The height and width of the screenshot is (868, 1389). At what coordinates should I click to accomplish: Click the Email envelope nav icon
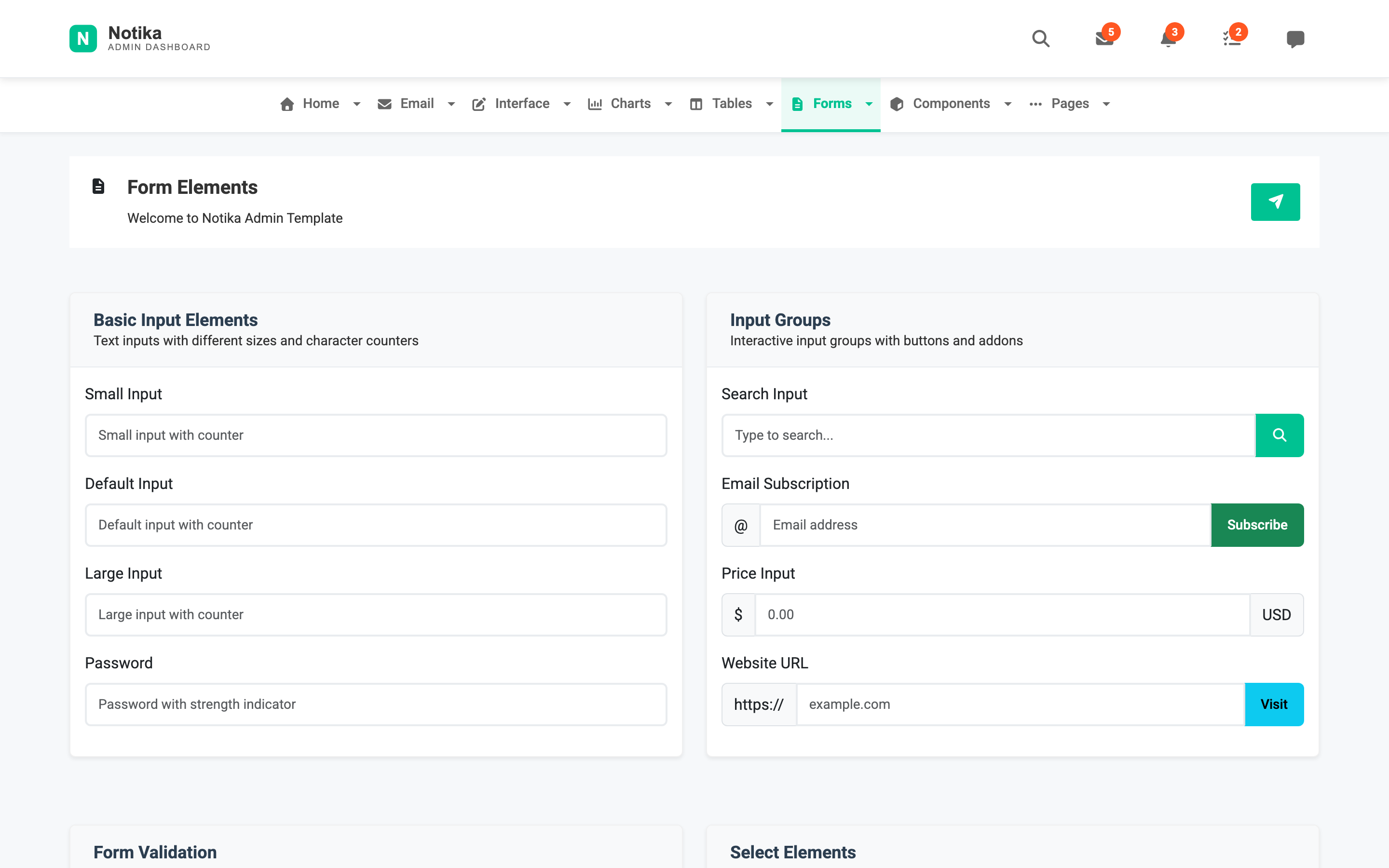384,104
